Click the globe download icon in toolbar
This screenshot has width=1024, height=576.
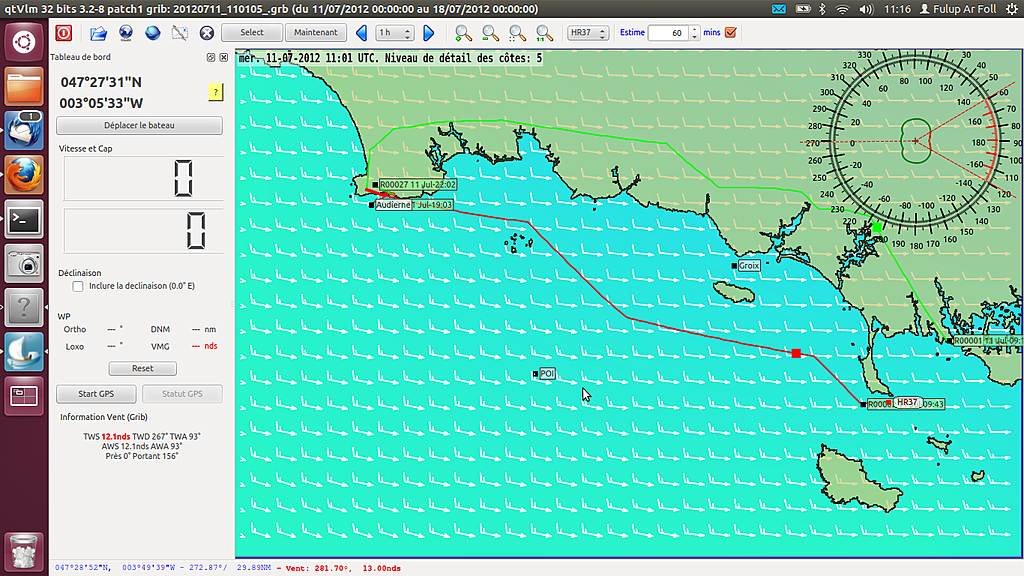125,33
